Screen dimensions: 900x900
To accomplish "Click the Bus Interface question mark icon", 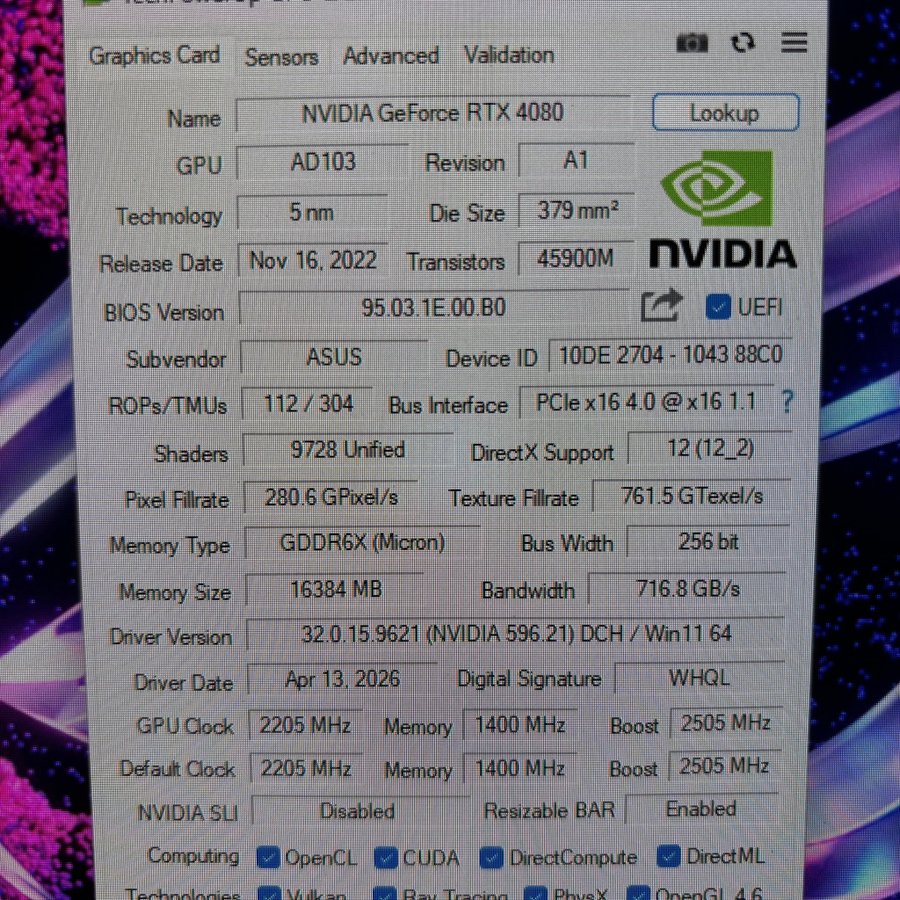I will 787,402.
